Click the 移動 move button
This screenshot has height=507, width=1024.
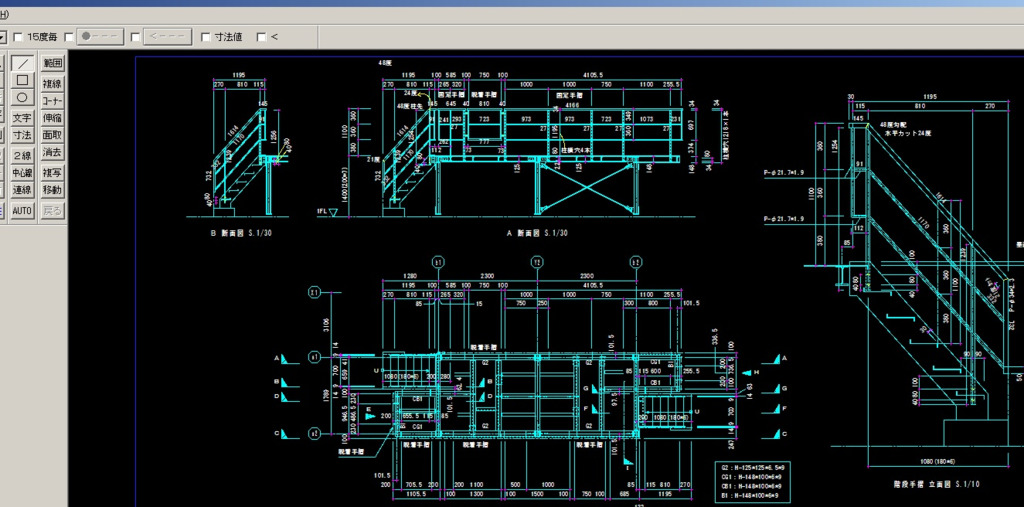click(53, 190)
